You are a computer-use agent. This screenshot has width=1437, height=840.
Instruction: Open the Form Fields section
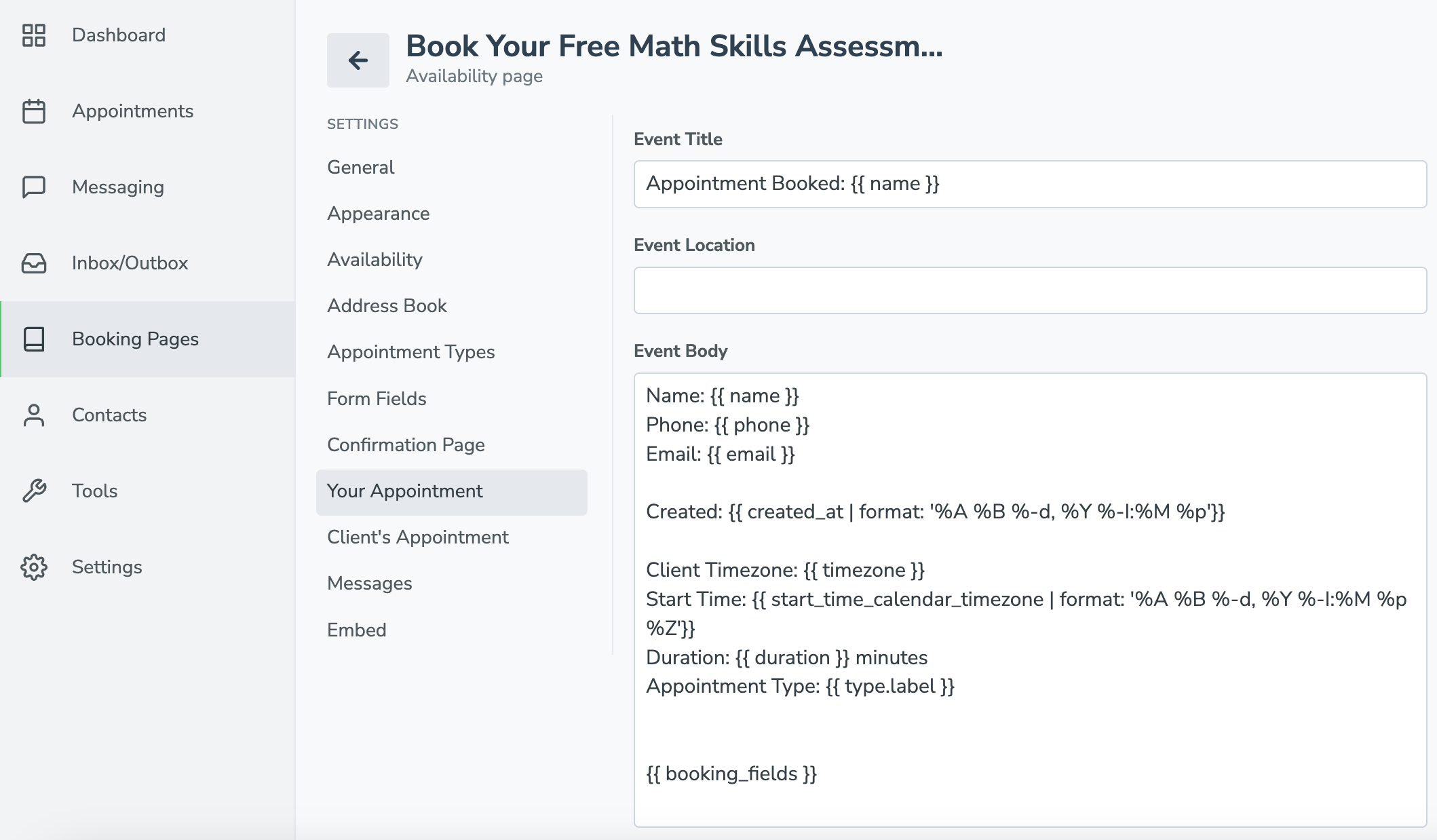coord(377,399)
